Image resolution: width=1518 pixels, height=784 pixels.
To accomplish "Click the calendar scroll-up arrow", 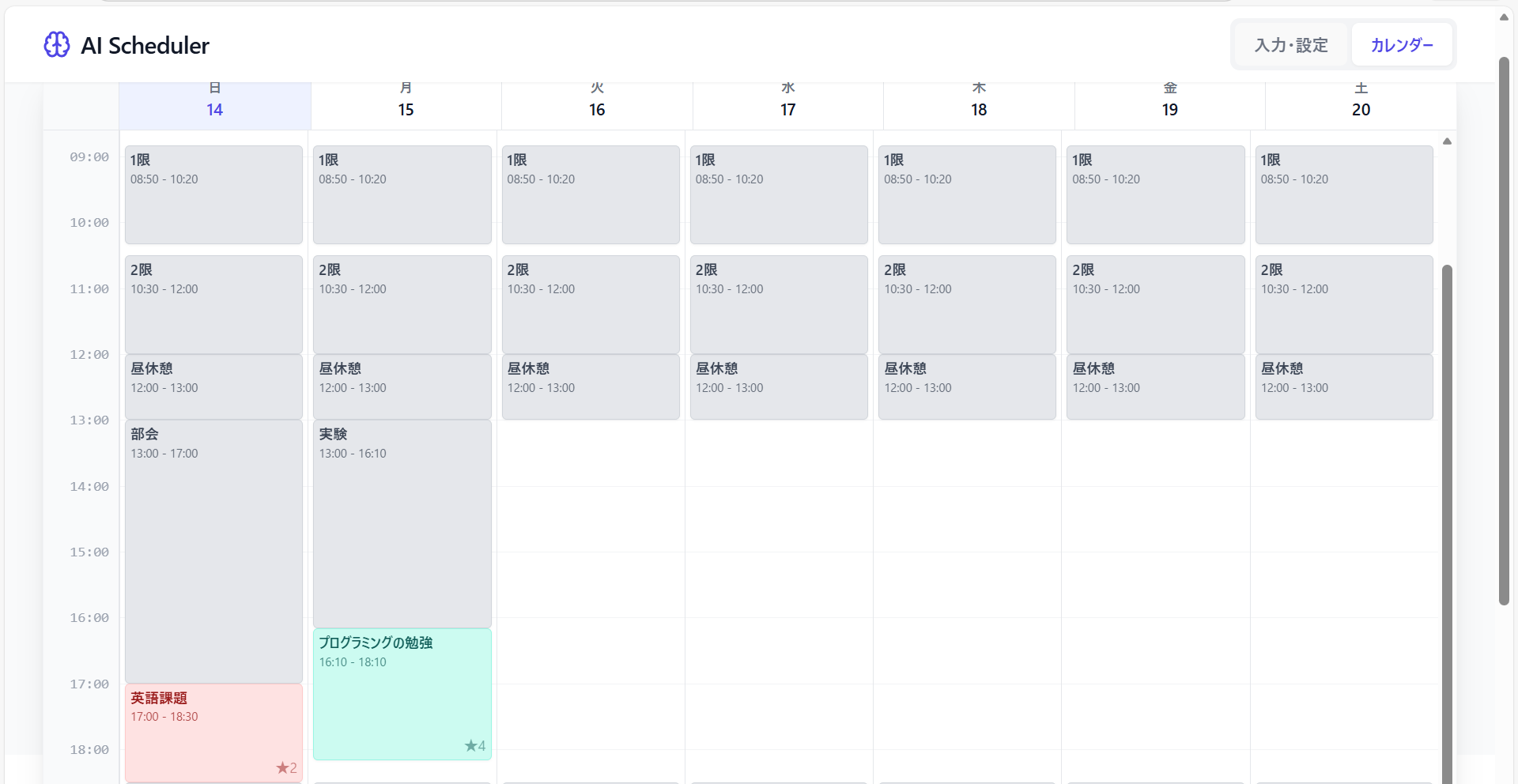I will (1447, 141).
